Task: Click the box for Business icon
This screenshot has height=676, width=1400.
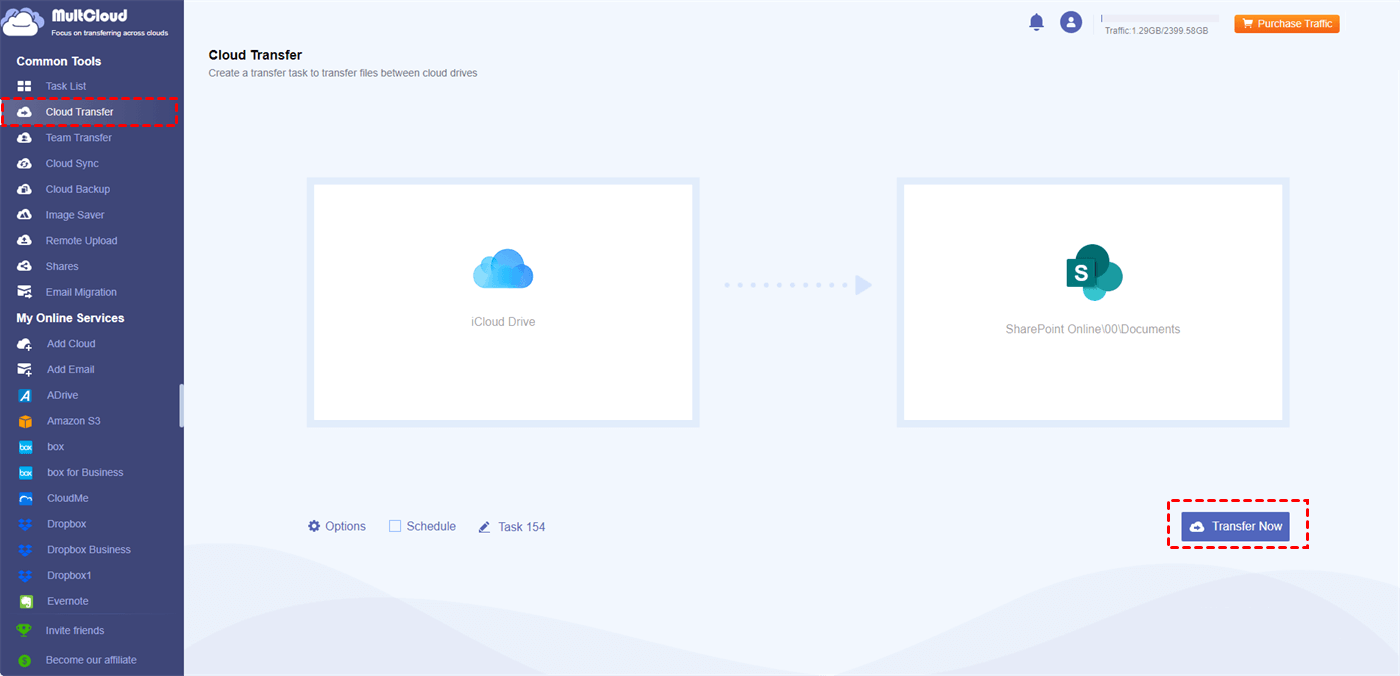Action: point(25,473)
